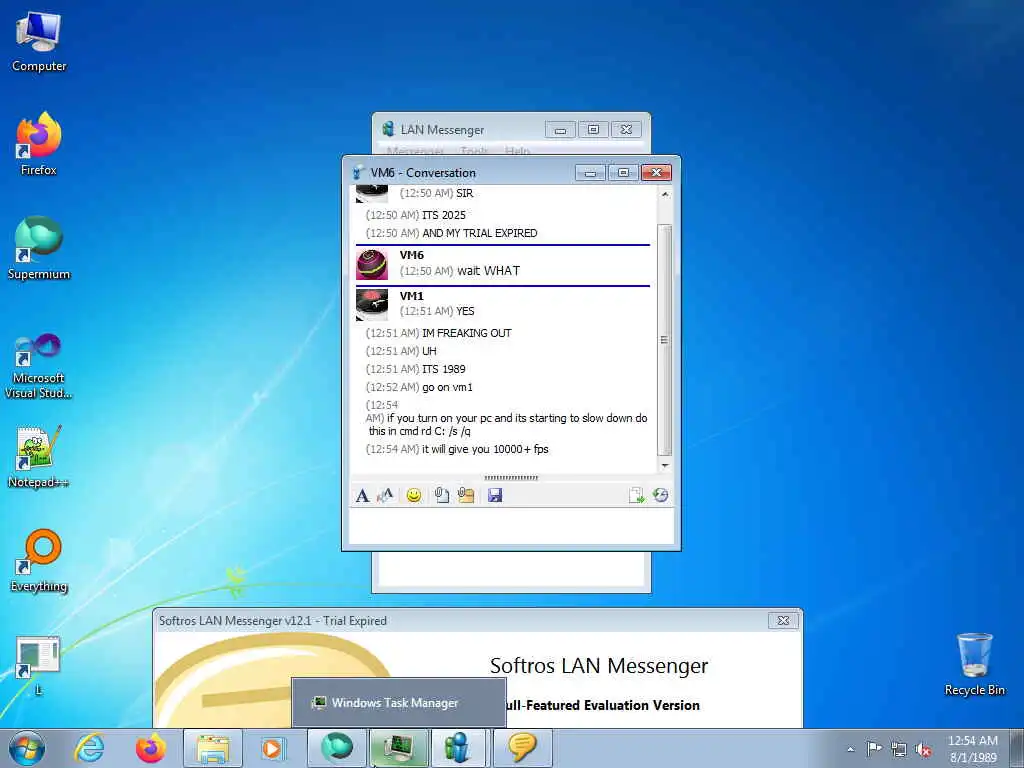Close the Trial Expired dialog
Image resolution: width=1024 pixels, height=768 pixels.
[x=783, y=620]
